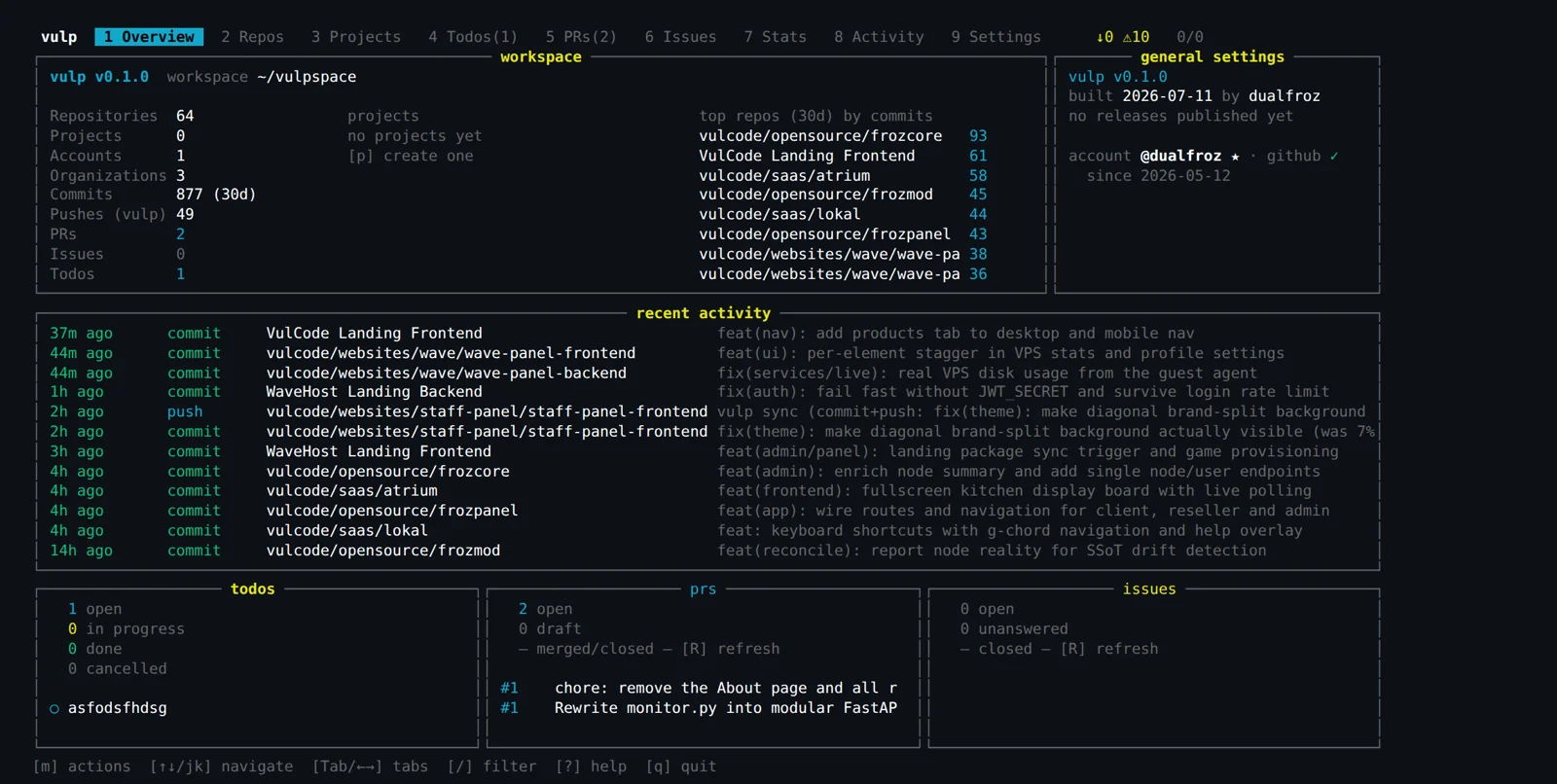
Task: Select the wave-panel-backend commit activity row
Action: pyautogui.click(x=707, y=374)
